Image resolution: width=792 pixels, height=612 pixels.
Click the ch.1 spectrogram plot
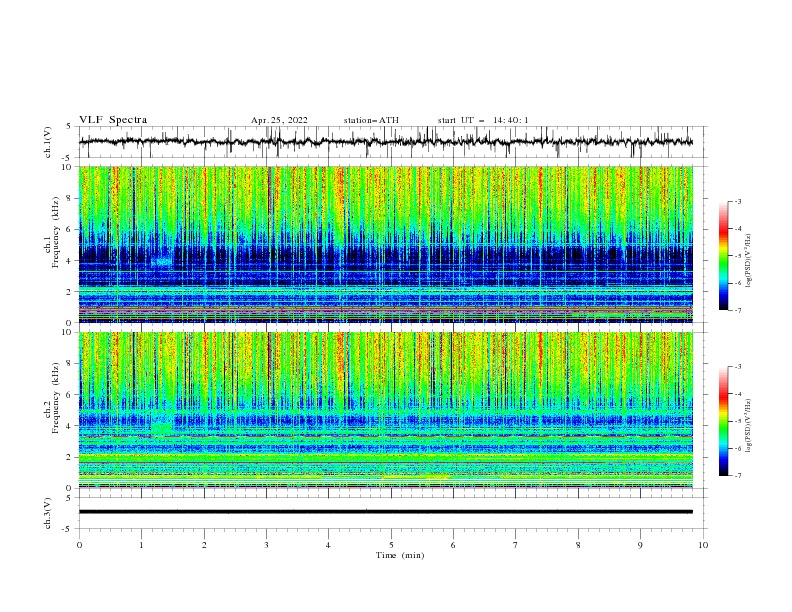point(386,244)
